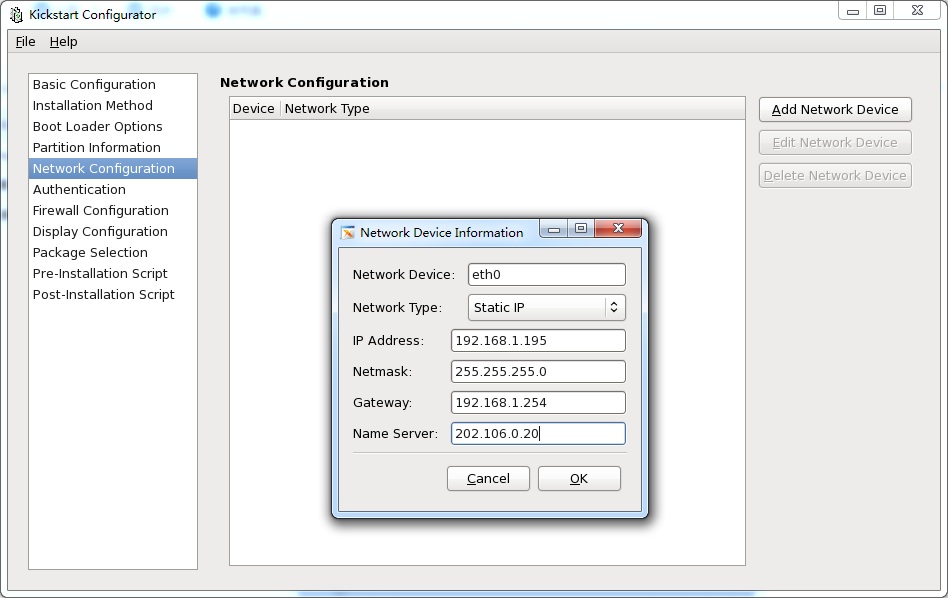
Task: Click the Name Server field
Action: coord(538,434)
